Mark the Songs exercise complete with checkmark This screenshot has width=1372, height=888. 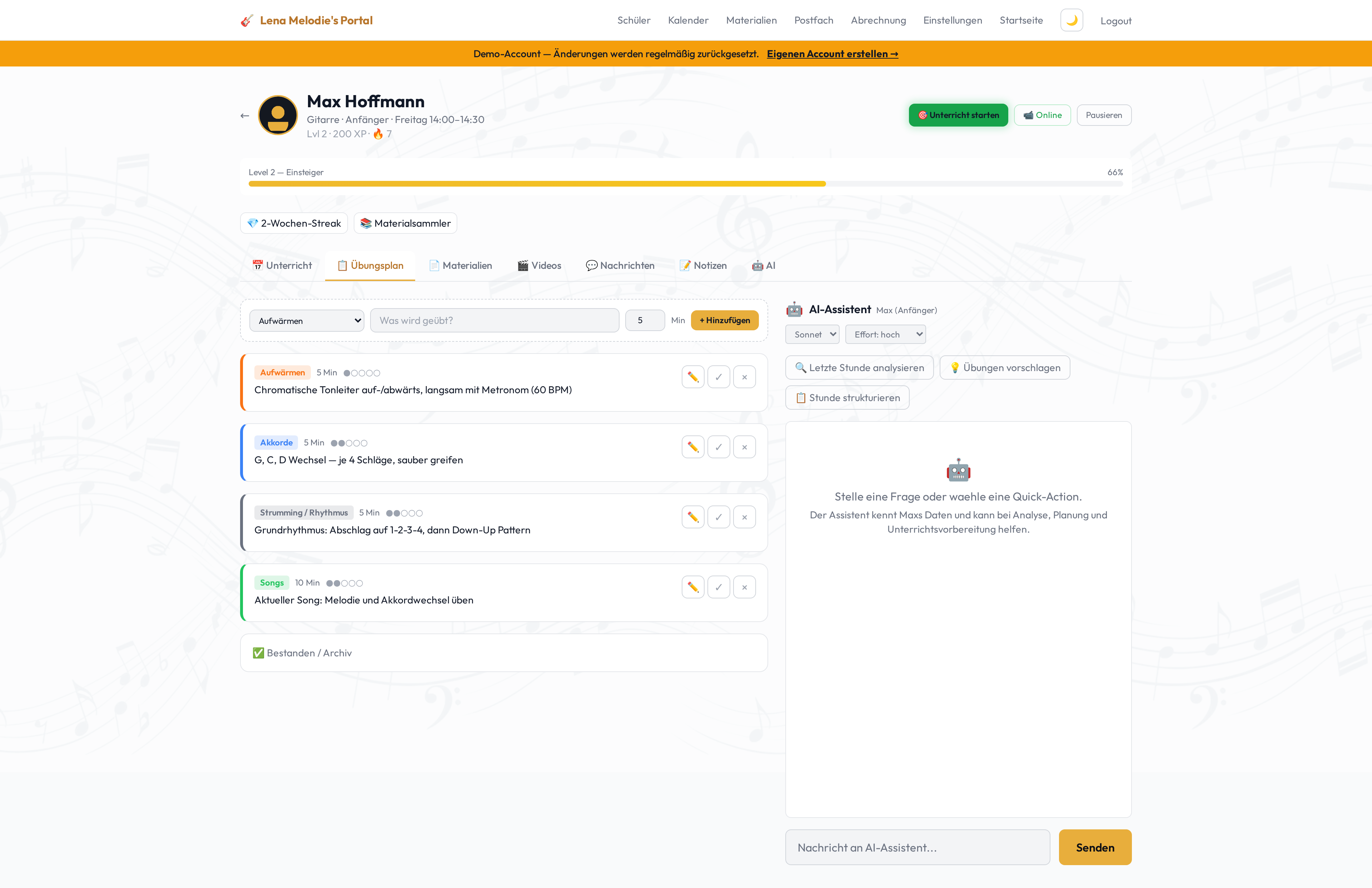719,587
